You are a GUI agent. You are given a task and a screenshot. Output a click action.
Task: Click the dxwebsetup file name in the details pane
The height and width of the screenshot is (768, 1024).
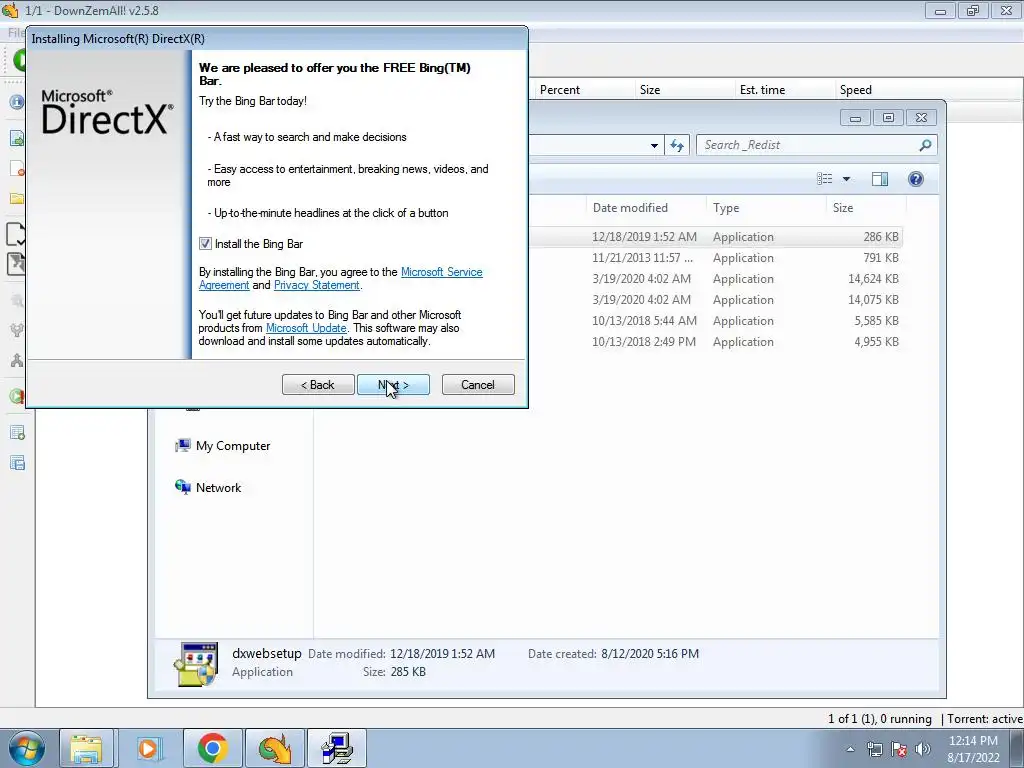pos(266,653)
